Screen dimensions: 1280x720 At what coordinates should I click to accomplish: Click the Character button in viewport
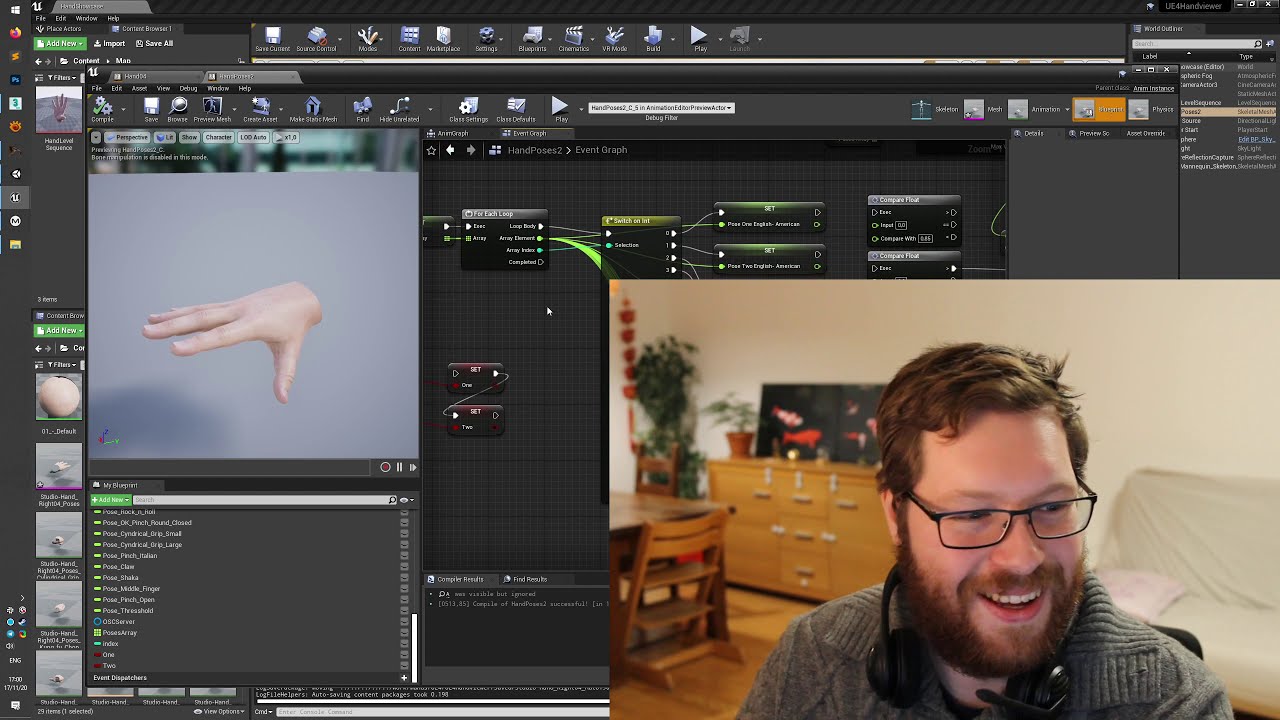(x=218, y=137)
